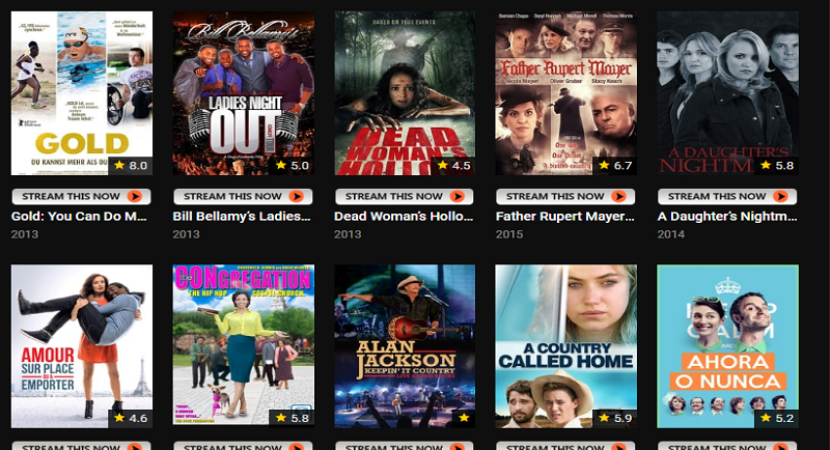Open A Daughter's Nightmare poster
The image size is (830, 450).
[x=728, y=93]
